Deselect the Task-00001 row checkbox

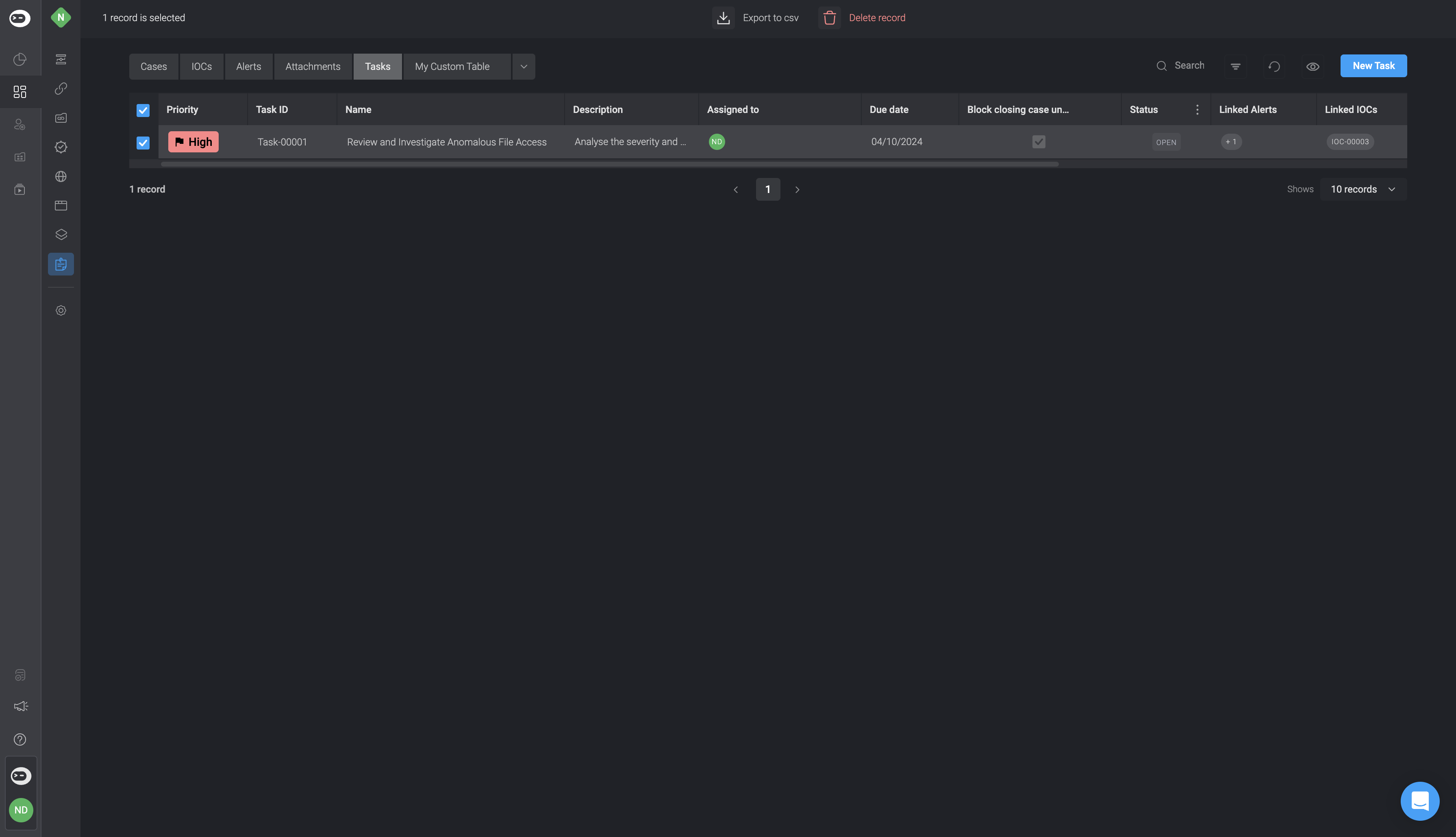[143, 142]
